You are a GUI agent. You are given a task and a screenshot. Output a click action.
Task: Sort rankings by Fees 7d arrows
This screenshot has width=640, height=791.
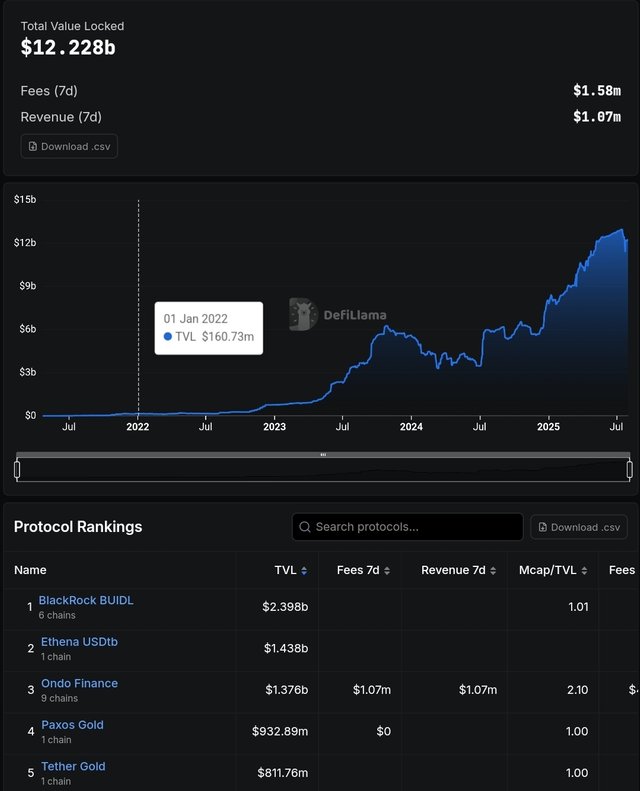(387, 571)
